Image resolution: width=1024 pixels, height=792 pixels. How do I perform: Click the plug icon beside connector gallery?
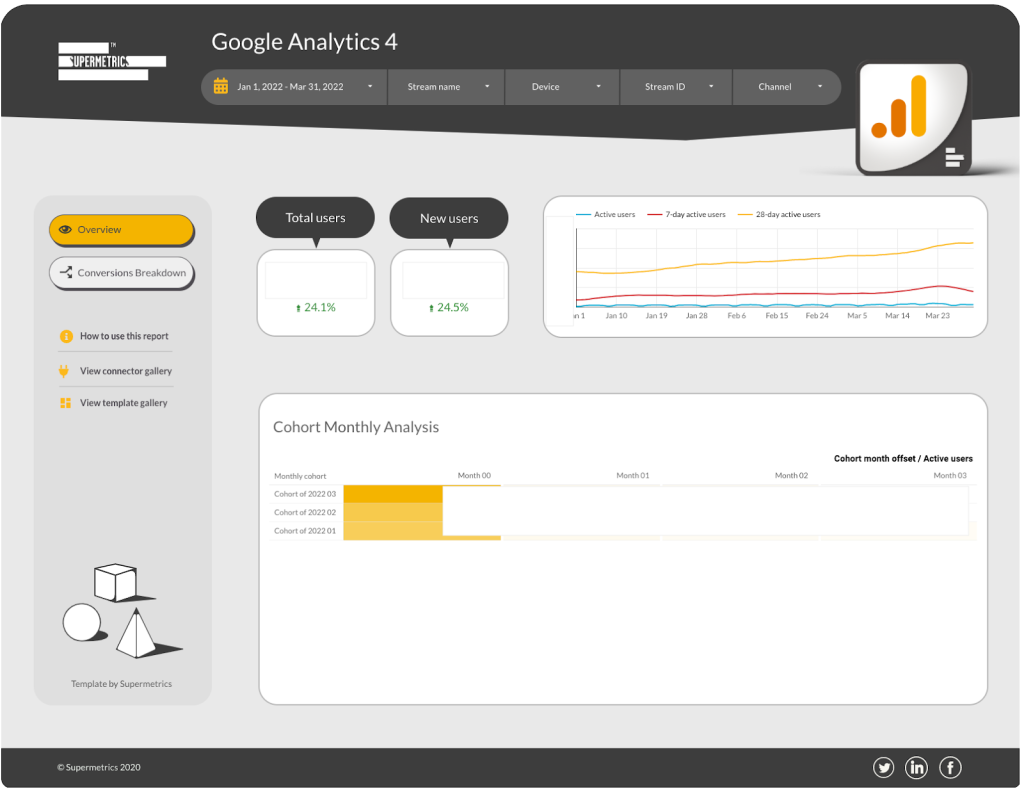64,371
